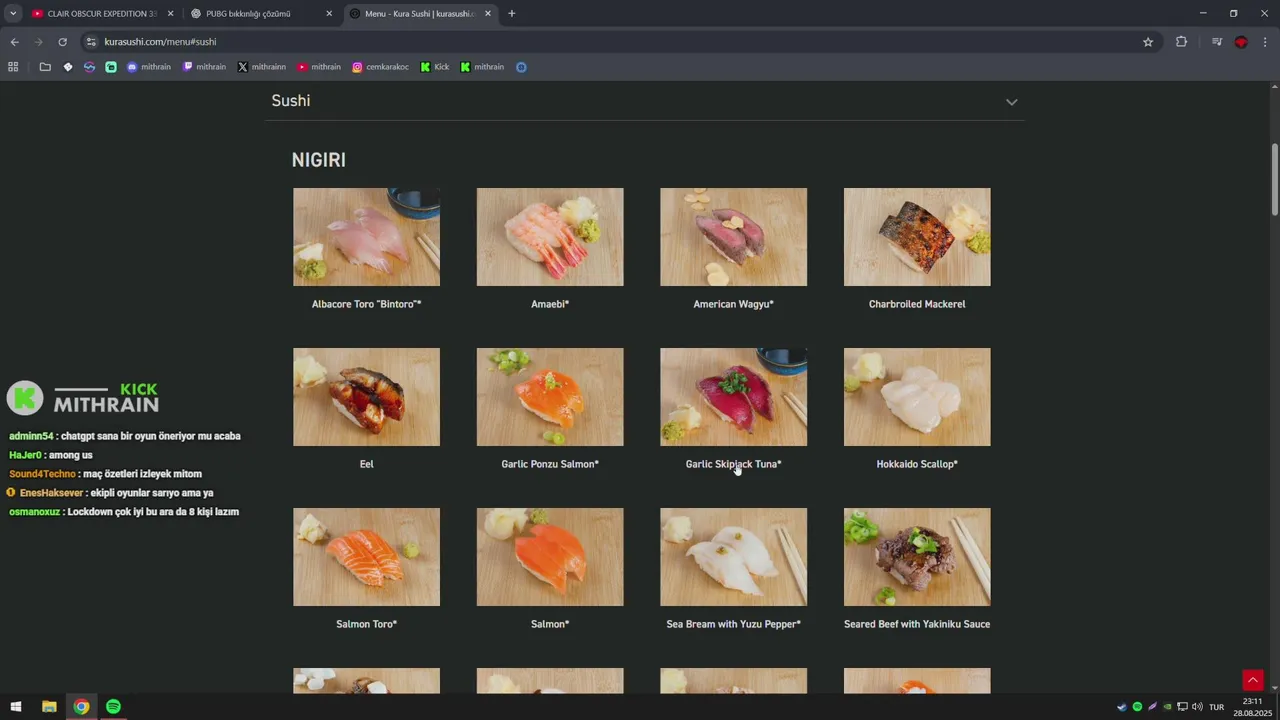Open Chrome's three-dot menu
Image resolution: width=1280 pixels, height=720 pixels.
1265,42
